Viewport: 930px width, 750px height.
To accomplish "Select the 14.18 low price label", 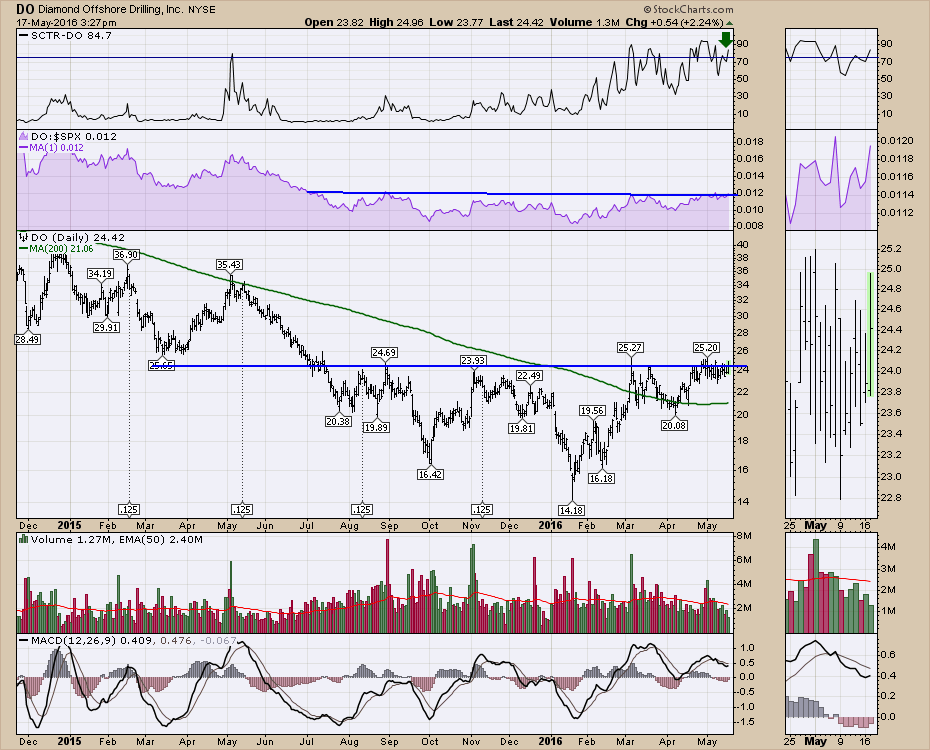I will click(x=573, y=510).
